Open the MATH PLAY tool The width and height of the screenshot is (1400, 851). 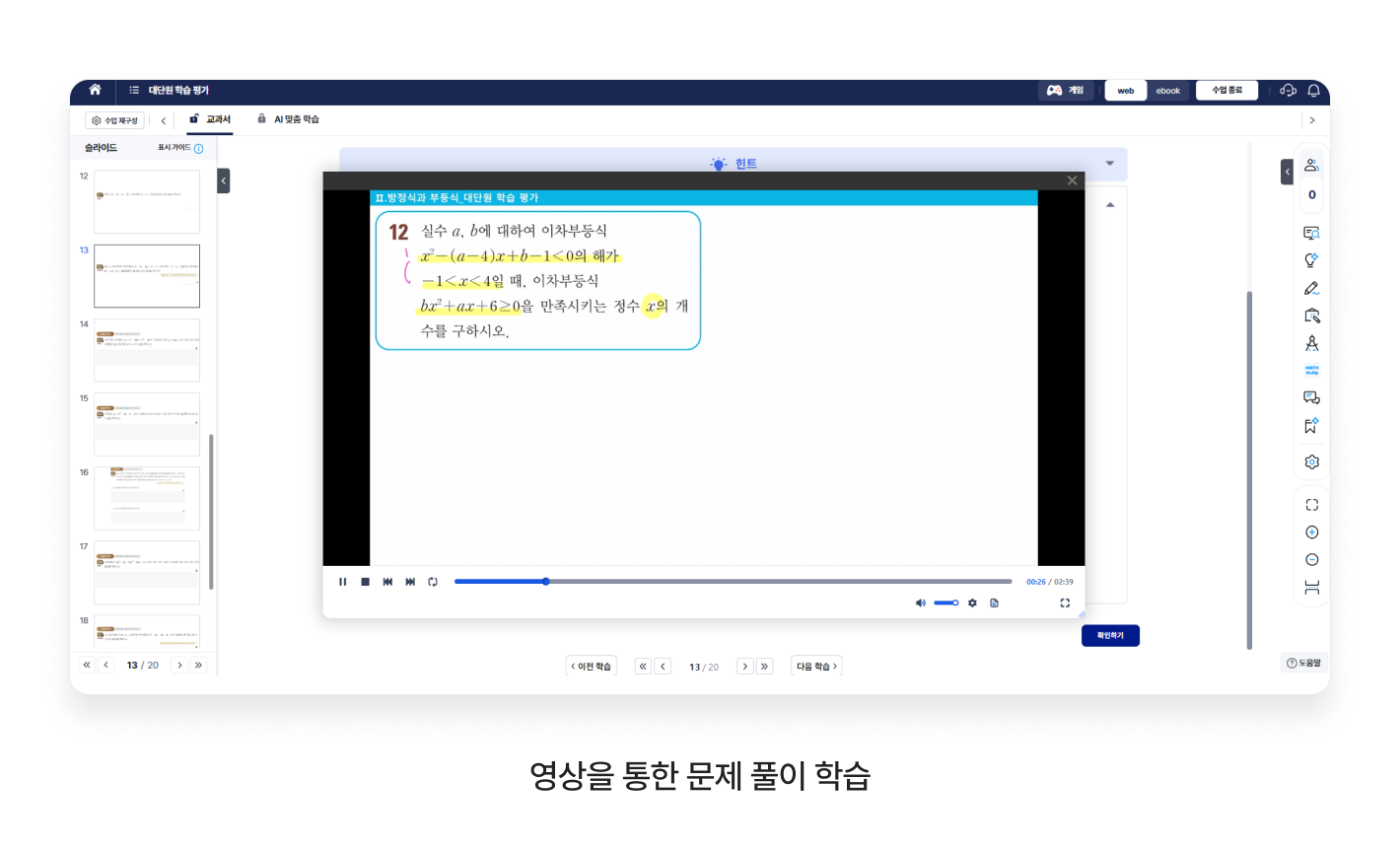coord(1311,371)
